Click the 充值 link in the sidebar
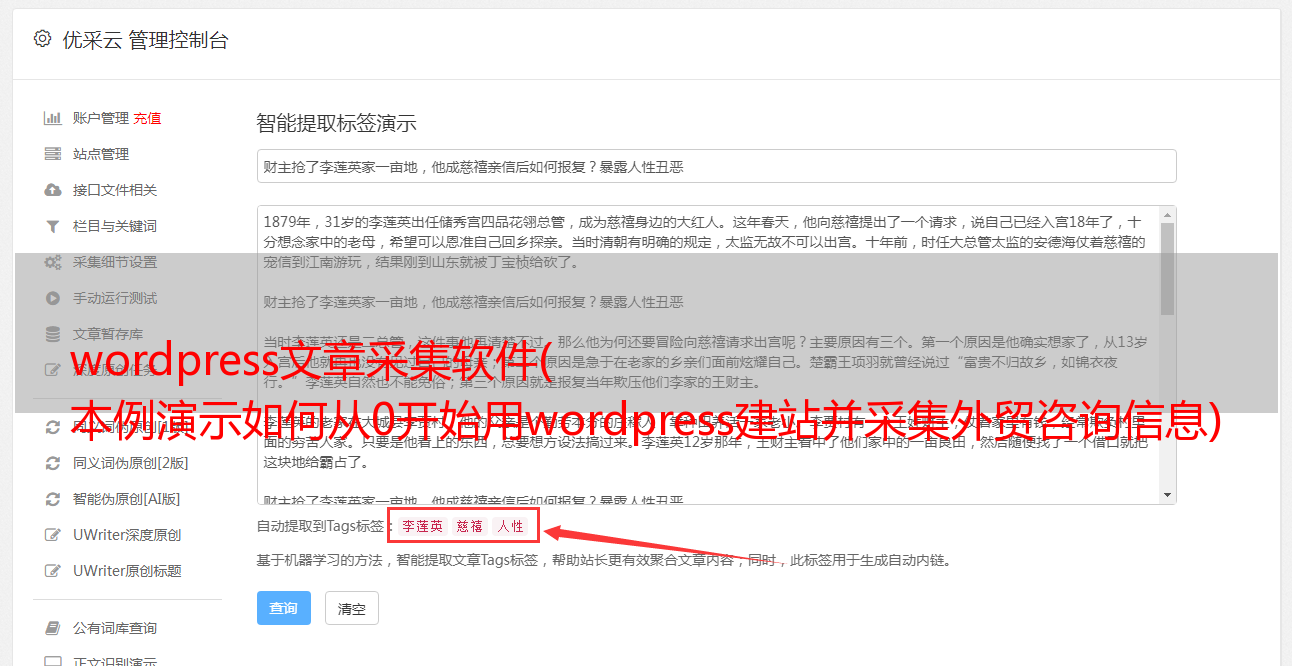1292x666 pixels. pos(147,118)
